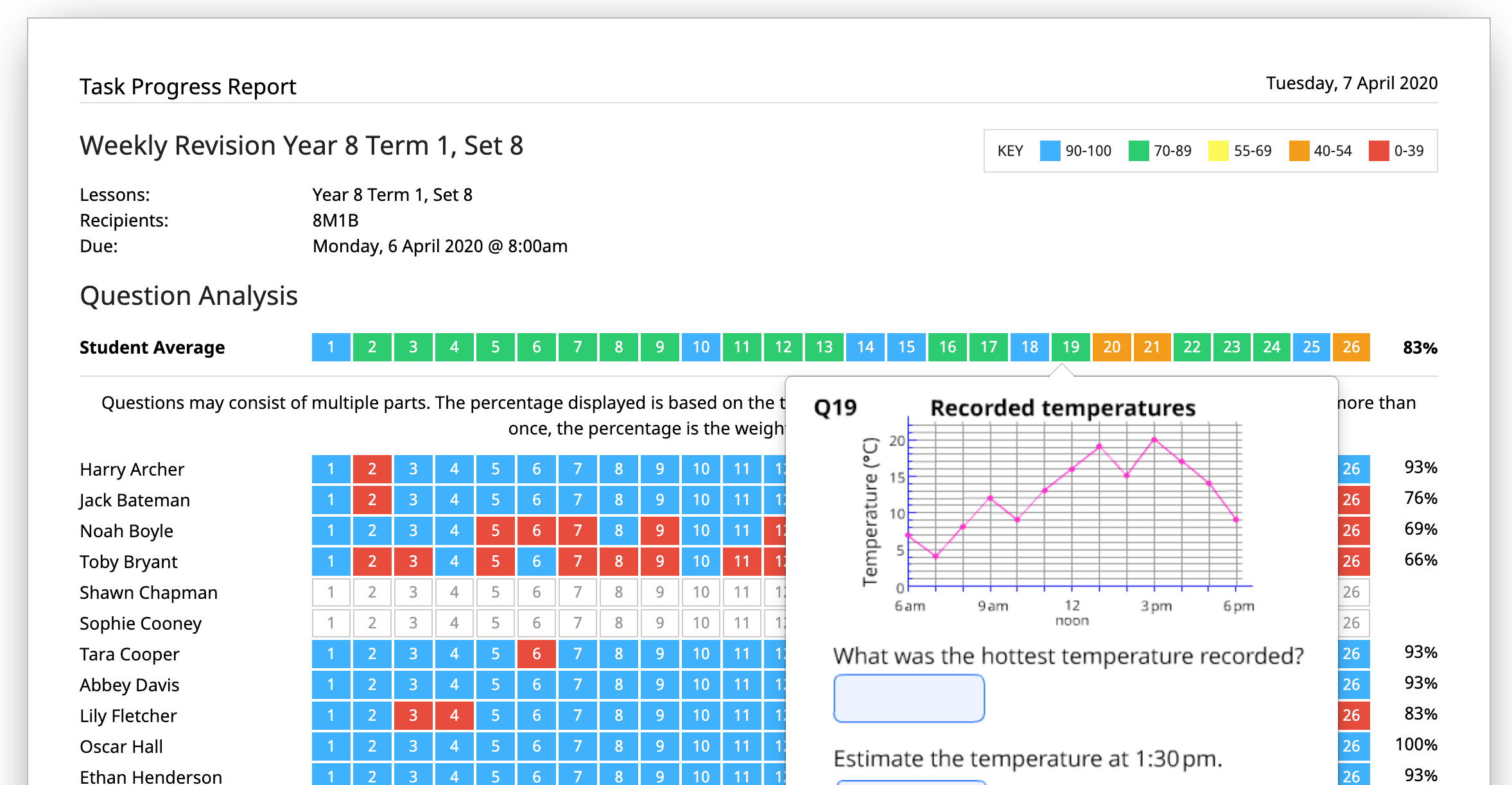The height and width of the screenshot is (785, 1512).
Task: Click Lily Fletcher's red question 3 cell
Action: (413, 715)
